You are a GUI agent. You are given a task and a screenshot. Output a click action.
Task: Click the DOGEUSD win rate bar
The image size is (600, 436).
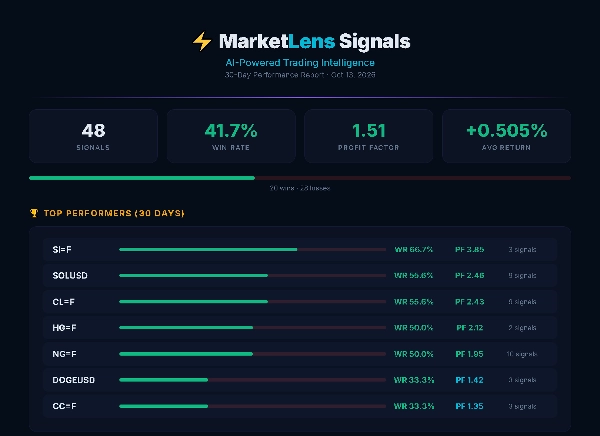[253, 380]
